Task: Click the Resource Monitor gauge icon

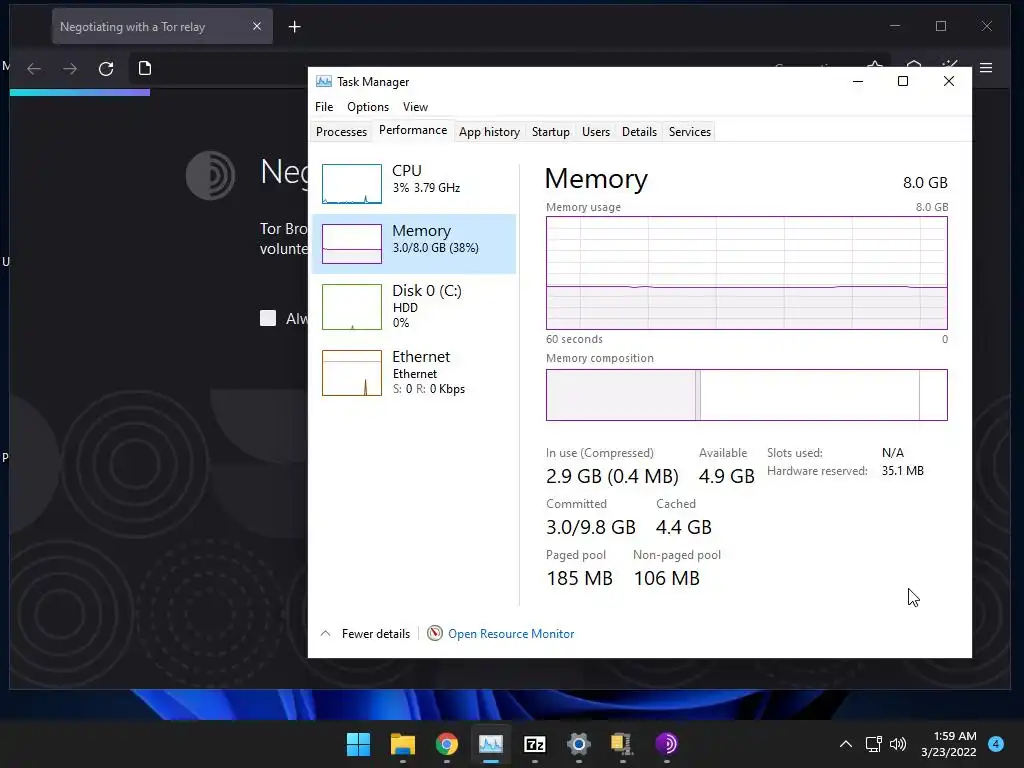Action: (x=435, y=633)
